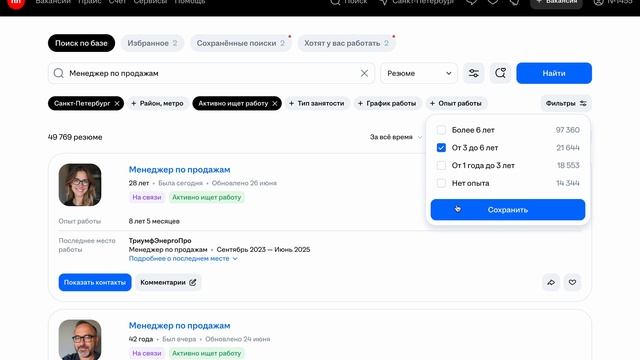Open the За всё время period dropdown
Screen dimensions: 640x360
[x=396, y=137]
